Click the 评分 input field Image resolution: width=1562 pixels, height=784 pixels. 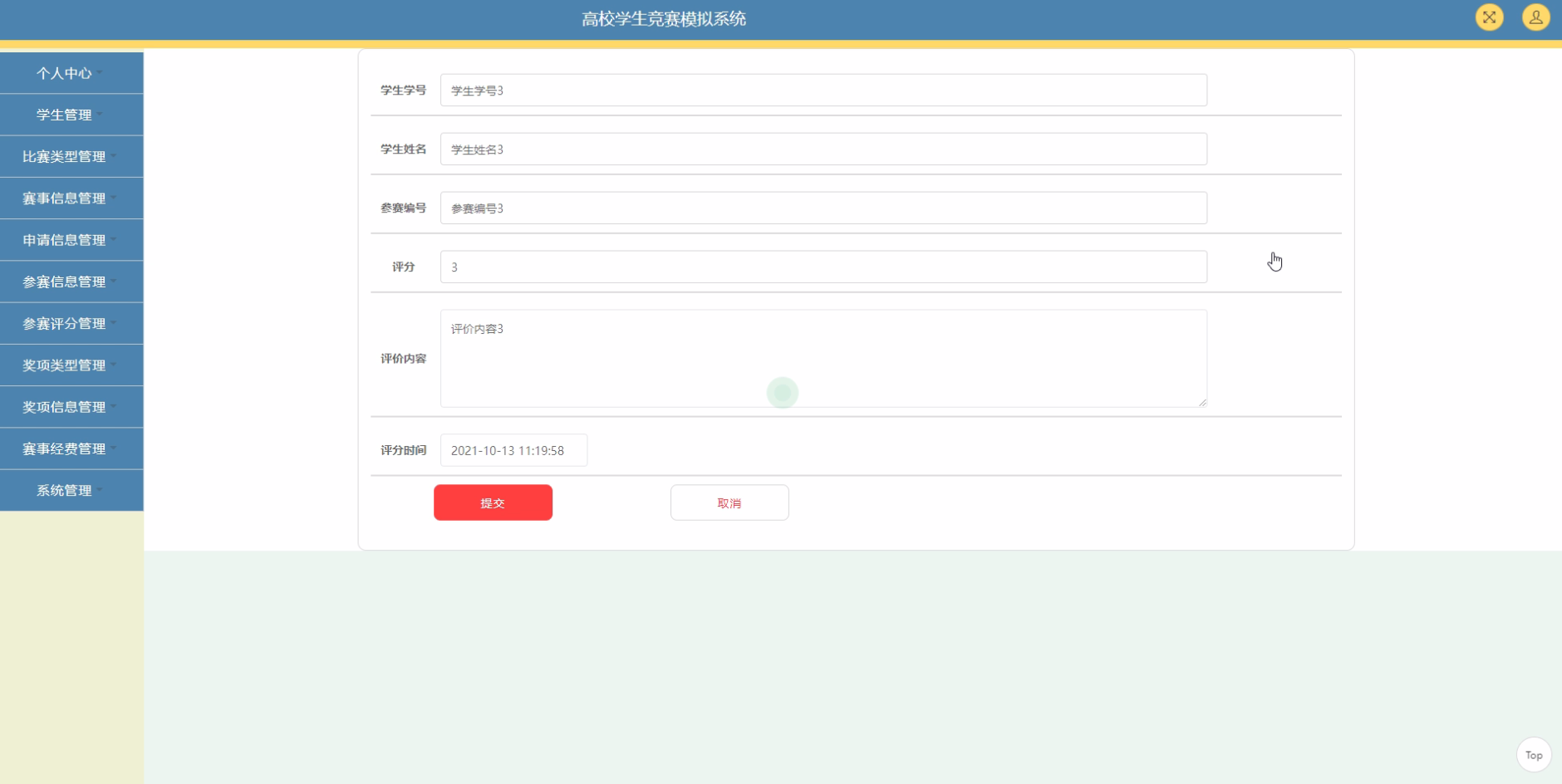click(x=823, y=267)
